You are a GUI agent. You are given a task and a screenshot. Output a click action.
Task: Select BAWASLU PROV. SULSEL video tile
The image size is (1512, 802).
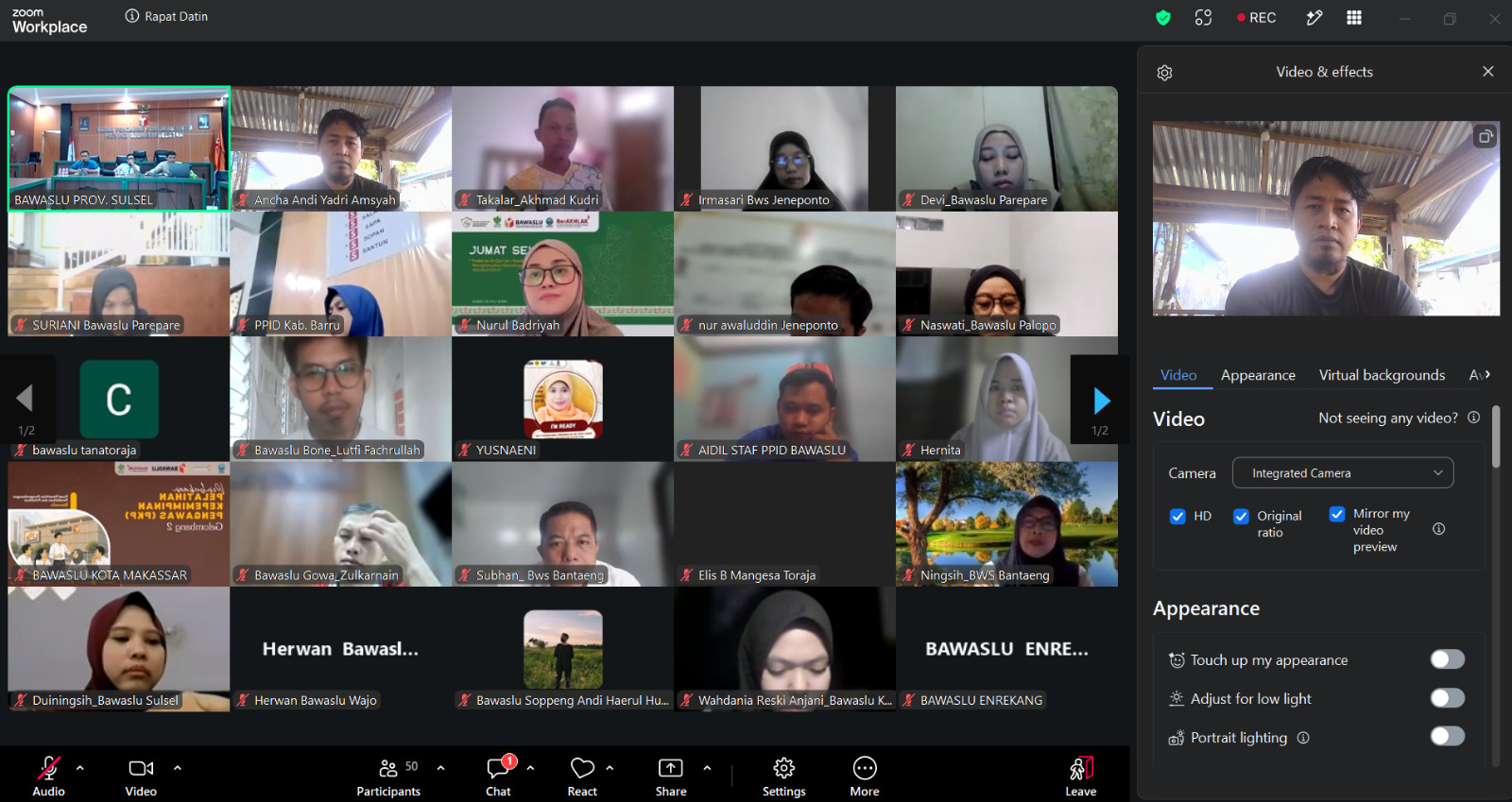coord(119,148)
